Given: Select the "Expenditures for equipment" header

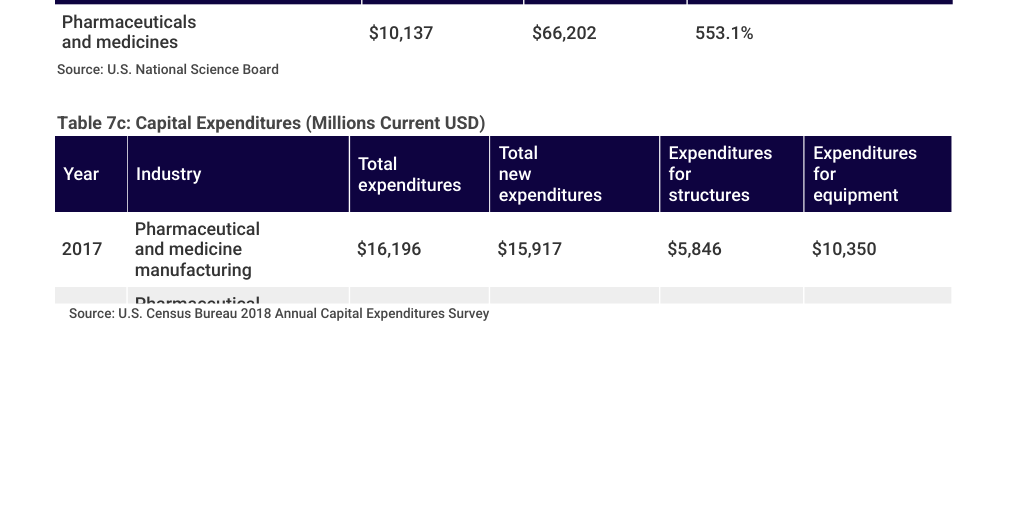Looking at the screenshot, I should click(865, 174).
